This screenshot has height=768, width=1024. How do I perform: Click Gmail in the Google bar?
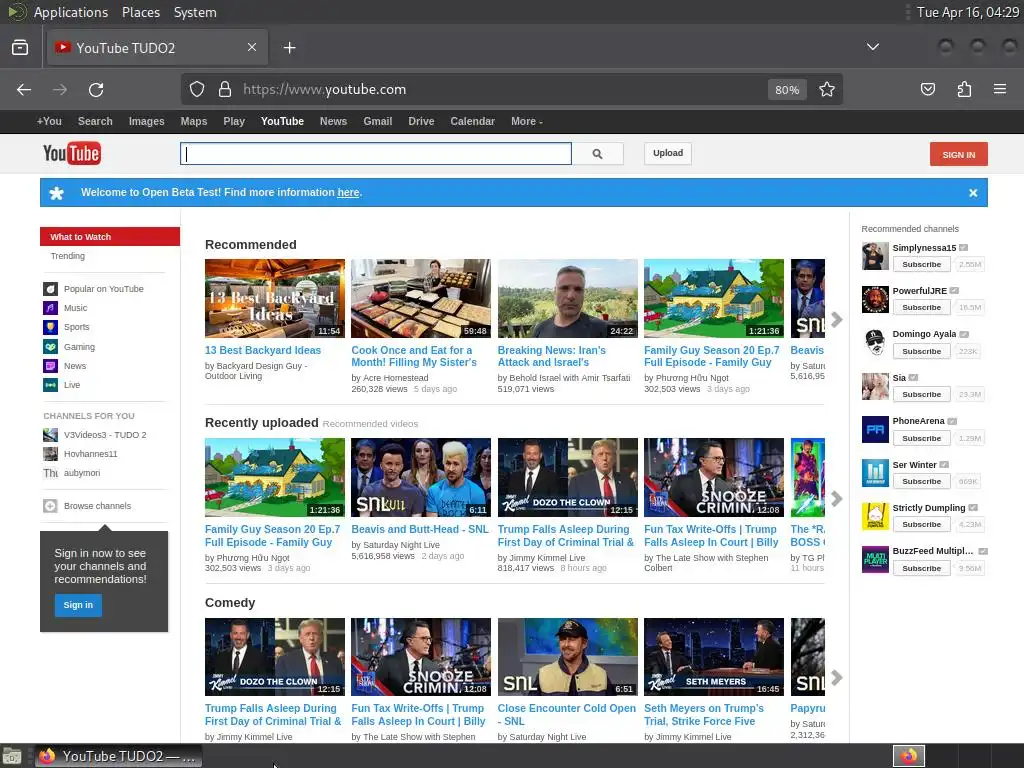coord(377,121)
